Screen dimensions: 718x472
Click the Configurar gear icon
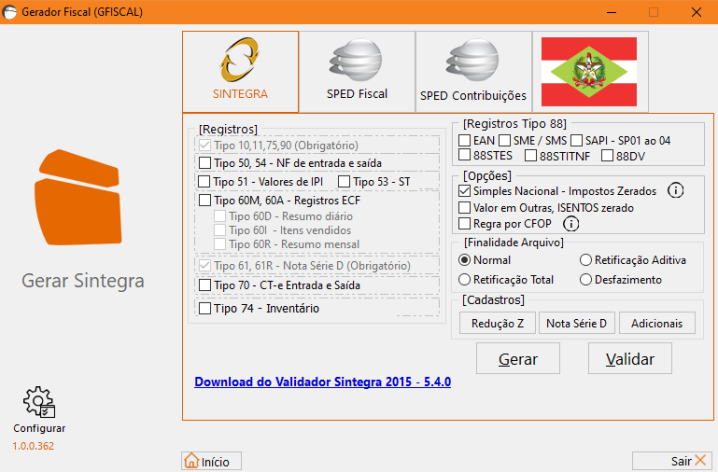39,402
